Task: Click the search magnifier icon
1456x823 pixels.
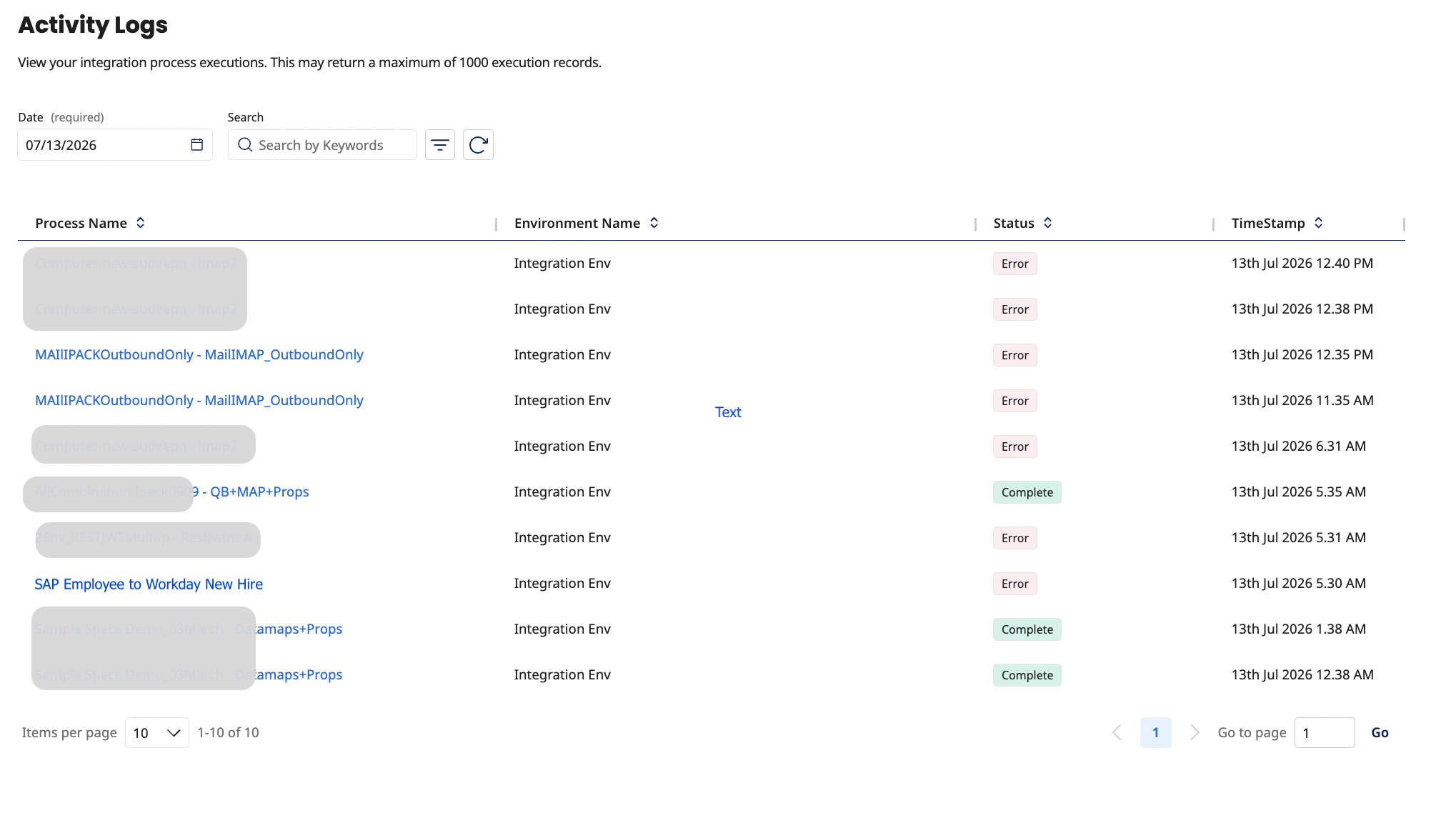Action: click(x=245, y=145)
